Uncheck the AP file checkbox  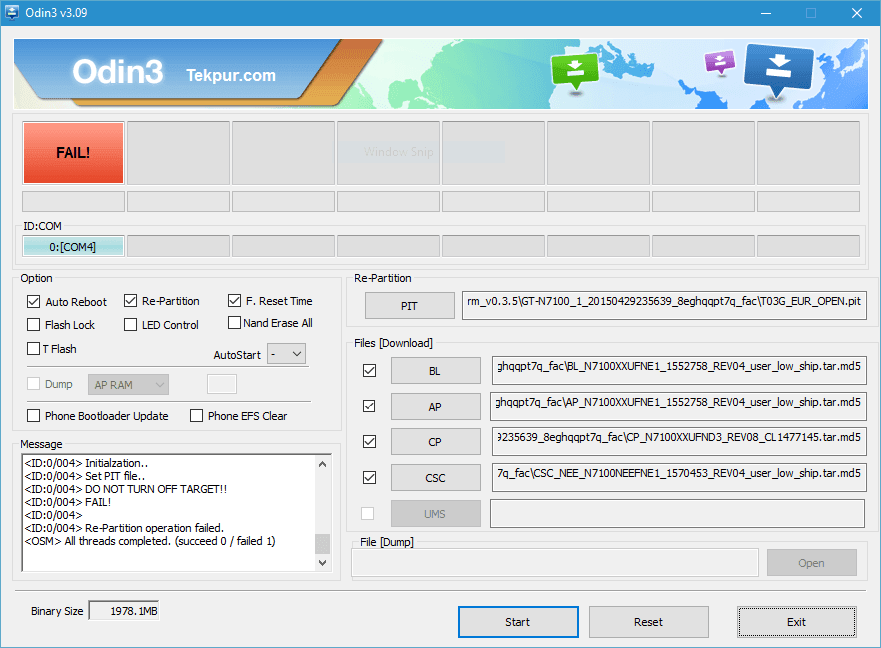tap(369, 406)
